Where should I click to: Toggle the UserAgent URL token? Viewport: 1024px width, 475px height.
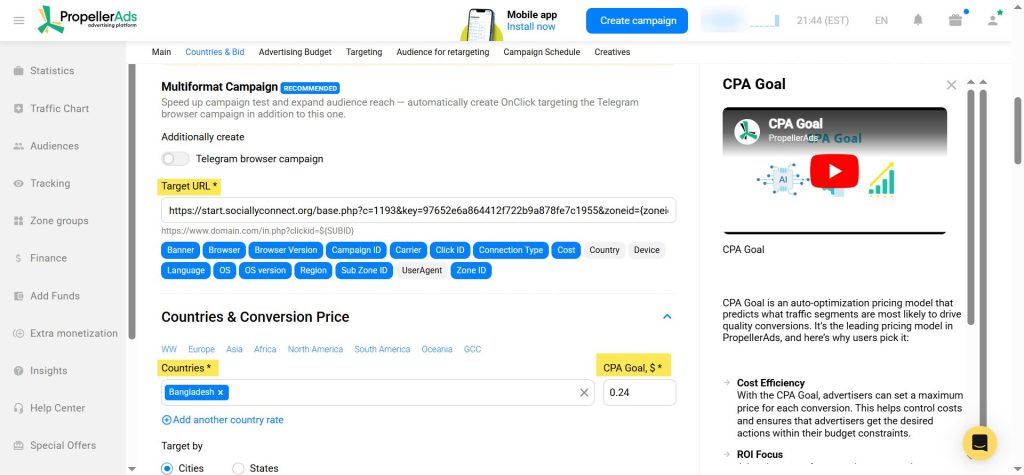coord(422,270)
